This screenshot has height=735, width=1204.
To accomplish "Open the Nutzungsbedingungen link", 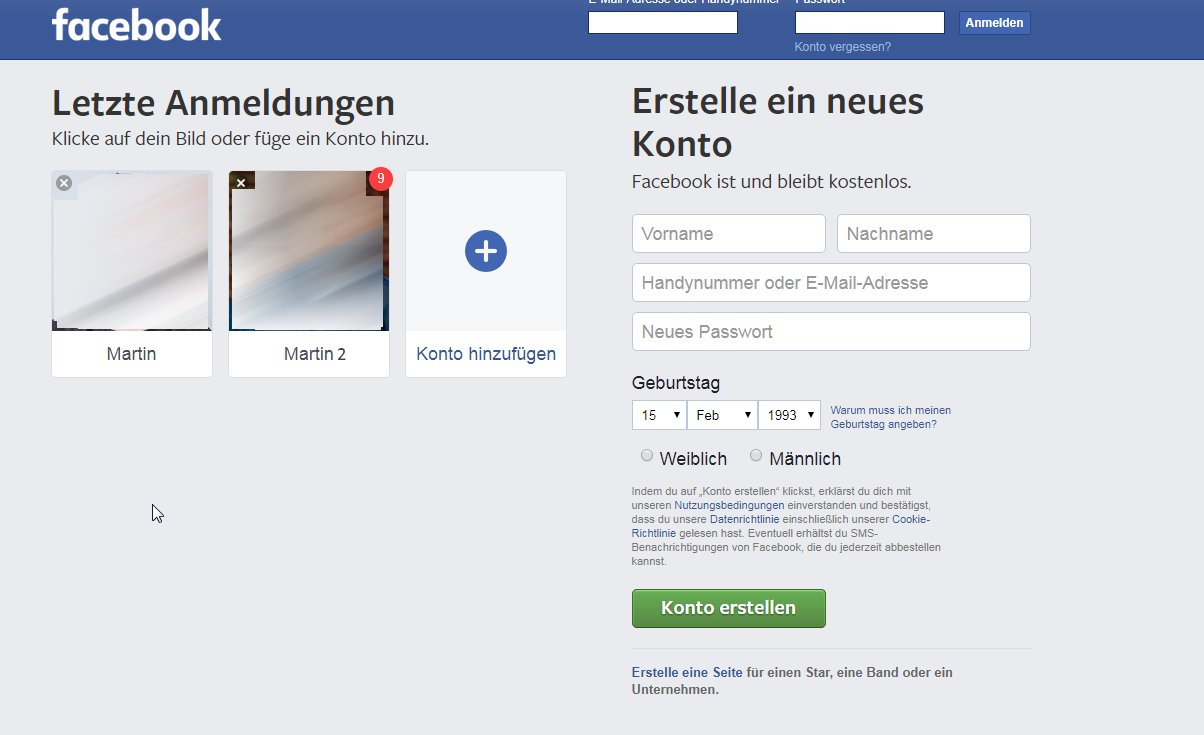I will [730, 506].
